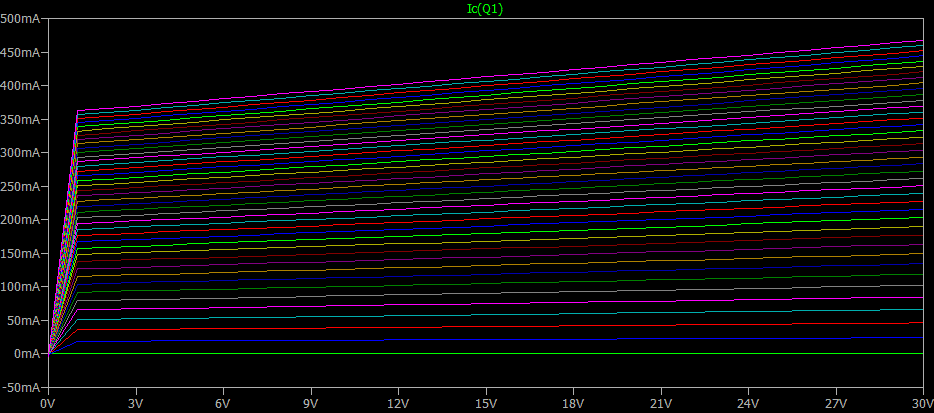Click the 200mA Y-axis label
This screenshot has width=934, height=413.
[20, 220]
